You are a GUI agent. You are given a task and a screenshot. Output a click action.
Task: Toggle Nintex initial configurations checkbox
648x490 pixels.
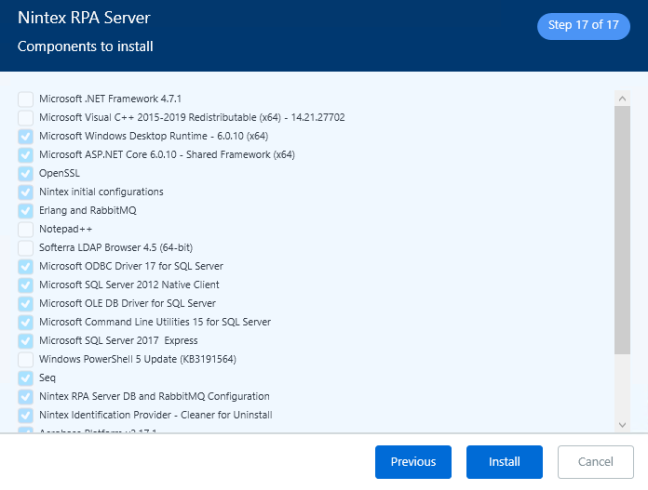coord(26,192)
